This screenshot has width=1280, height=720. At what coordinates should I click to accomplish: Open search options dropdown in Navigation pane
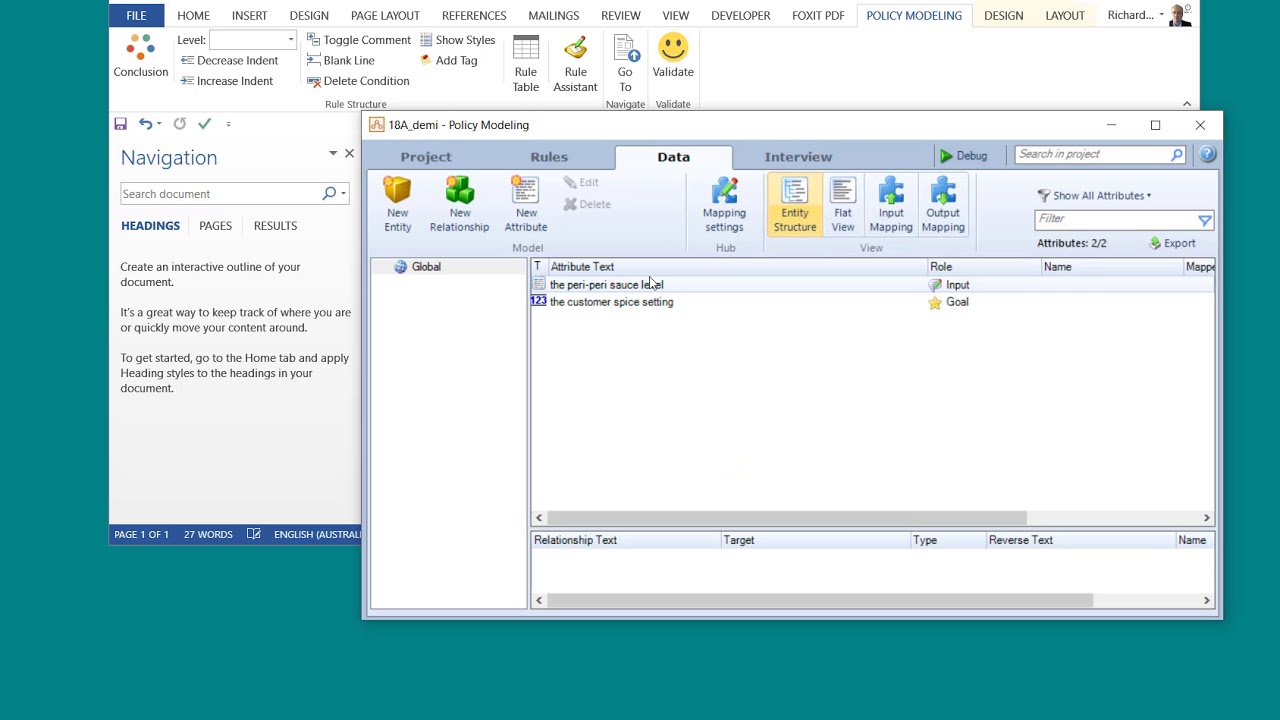coord(343,194)
